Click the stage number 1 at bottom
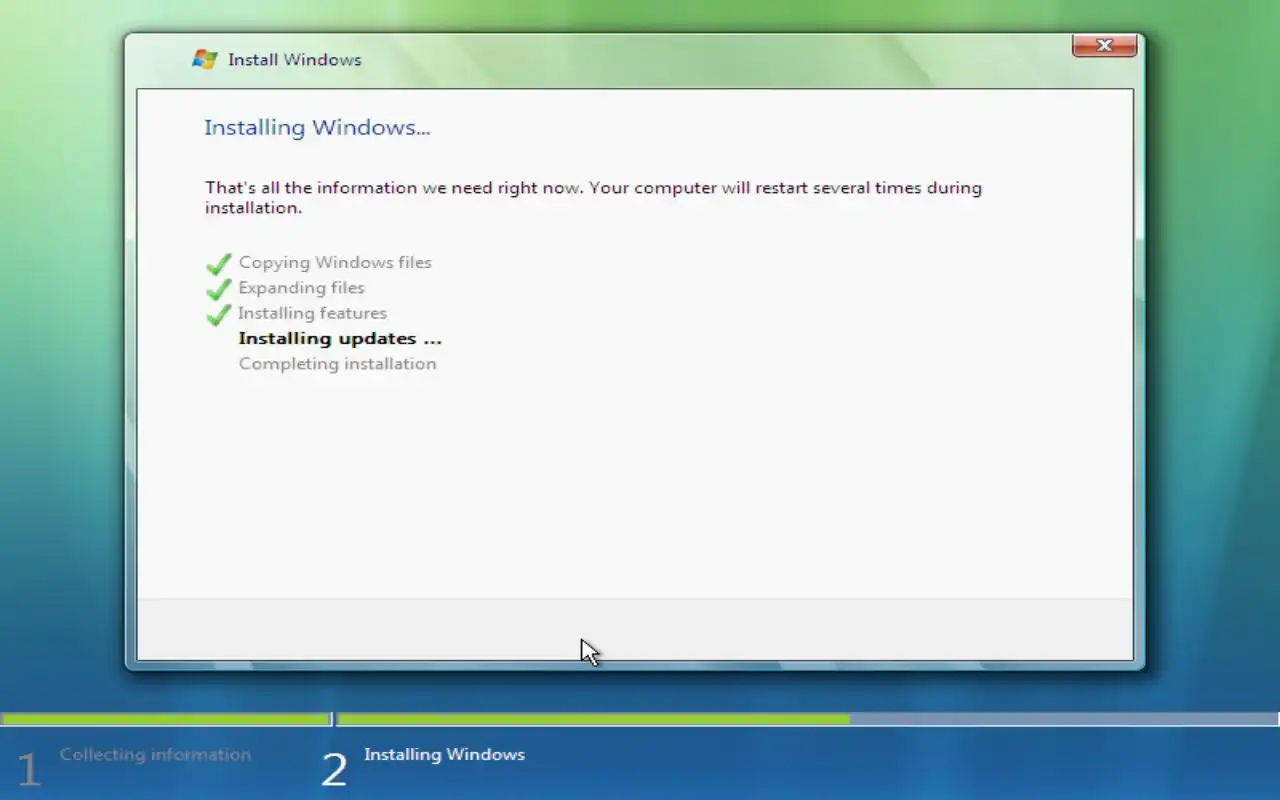1280x800 pixels. point(28,770)
